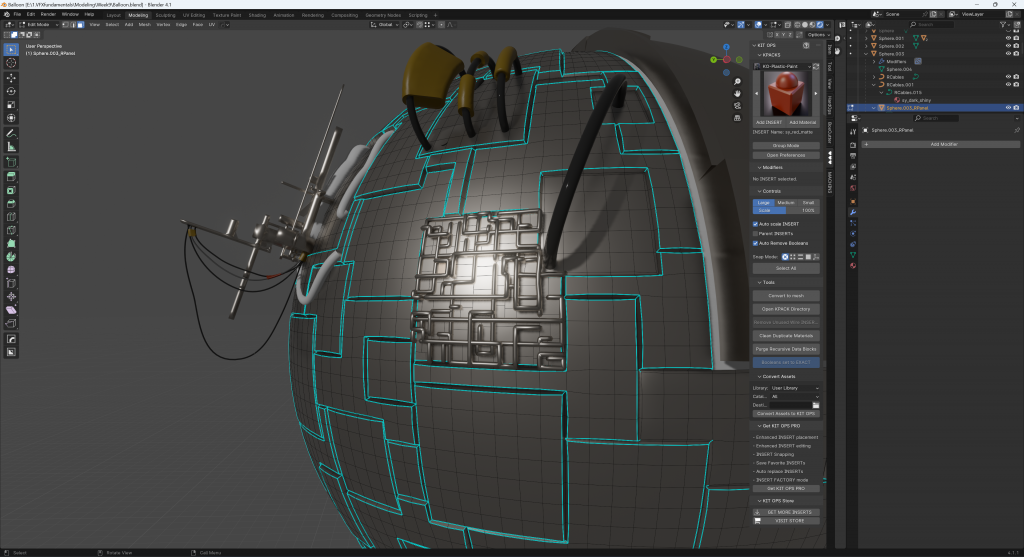Collapse the KPACKS section
The image size is (1024, 557).
click(769, 55)
